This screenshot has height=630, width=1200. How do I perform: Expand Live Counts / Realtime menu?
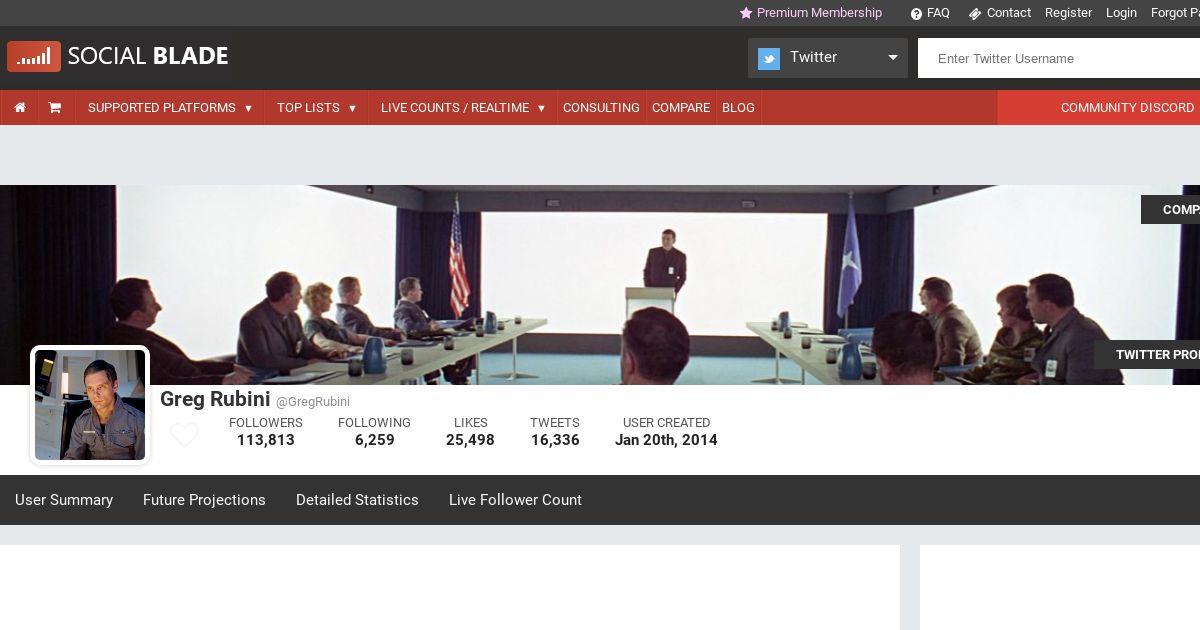[x=463, y=108]
